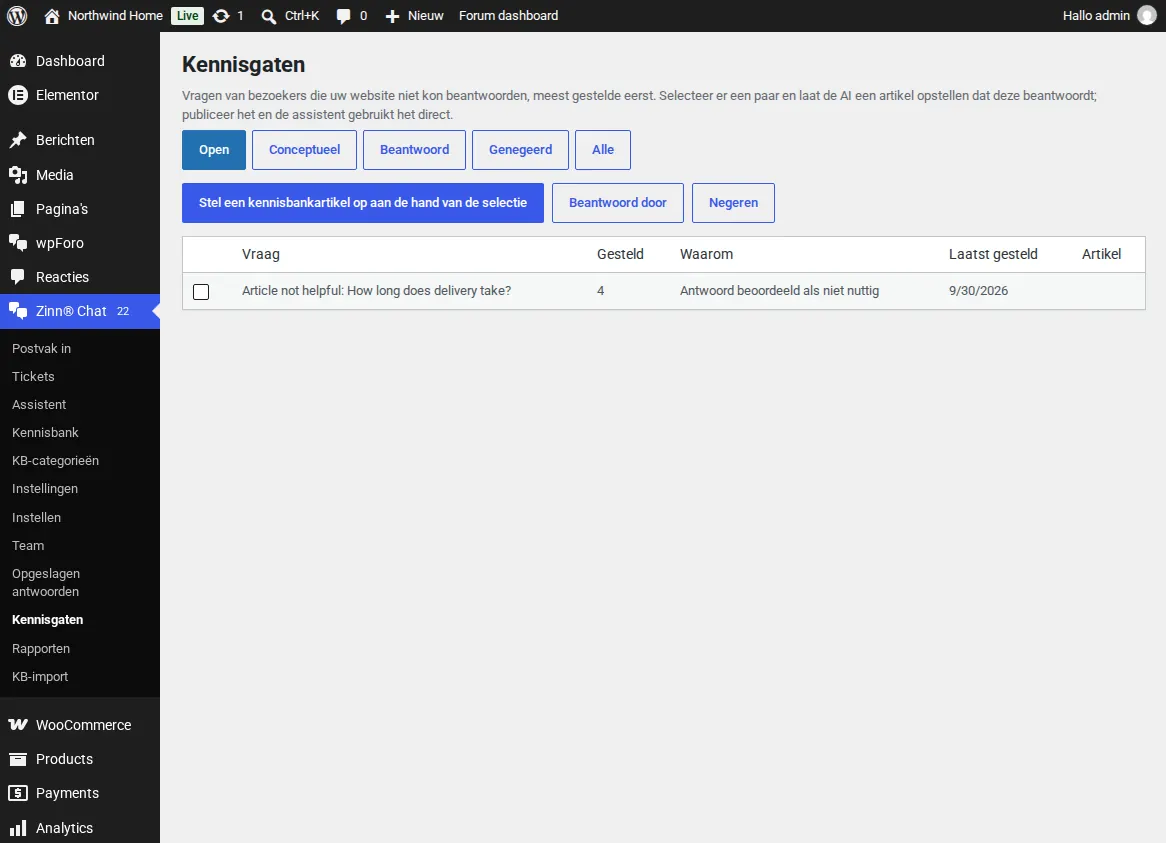This screenshot has width=1166, height=843.
Task: Open the Forum dashboard link
Action: pos(509,16)
